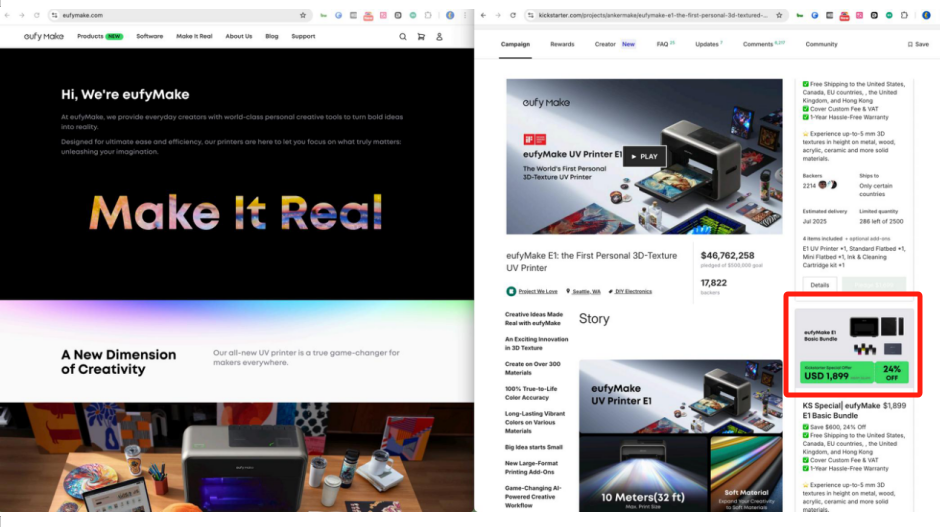Click the Details button on reward card
This screenshot has width=940, height=529.
[x=820, y=285]
